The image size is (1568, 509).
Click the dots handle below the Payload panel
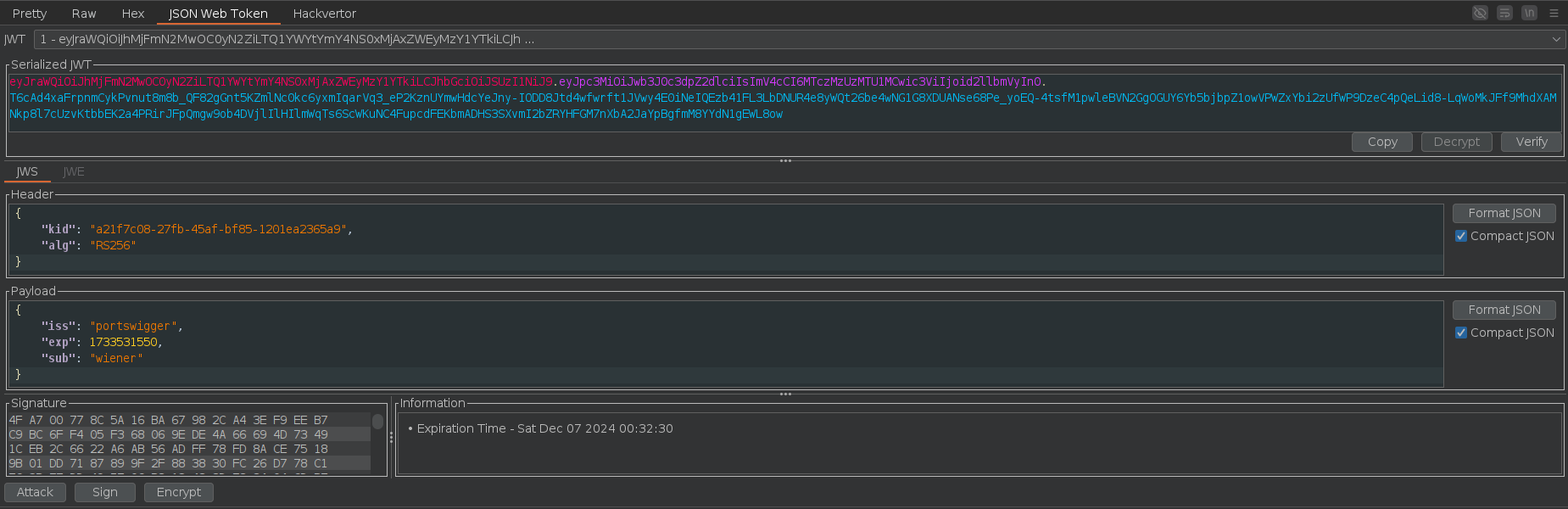(785, 394)
